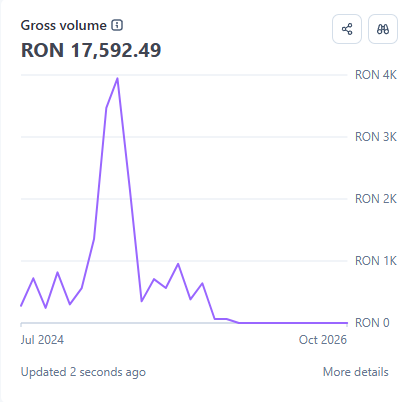Click the RON 1K axis label
Screen dimensions: 411x402
pos(376,261)
